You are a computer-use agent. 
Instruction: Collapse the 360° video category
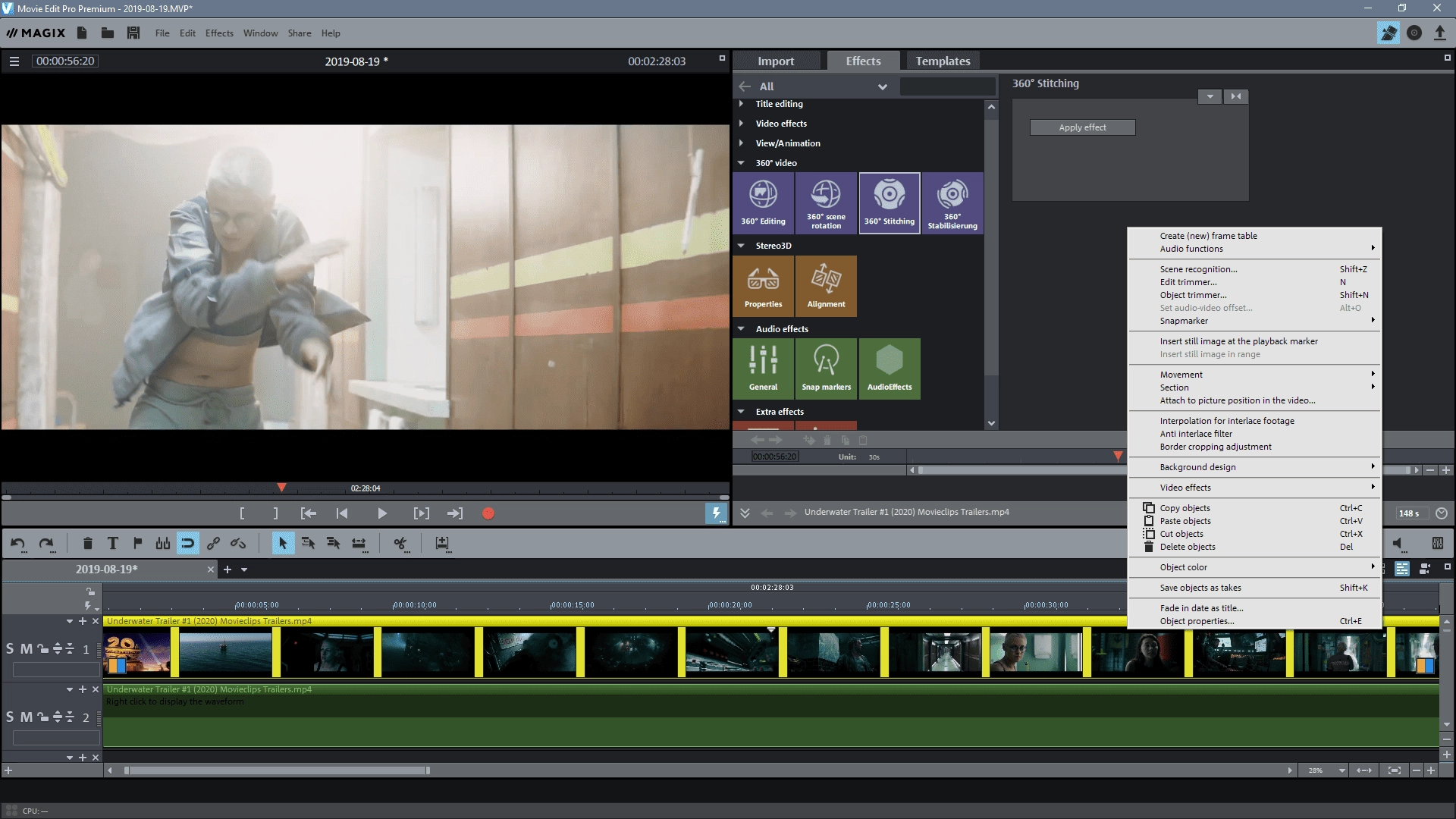[x=741, y=163]
